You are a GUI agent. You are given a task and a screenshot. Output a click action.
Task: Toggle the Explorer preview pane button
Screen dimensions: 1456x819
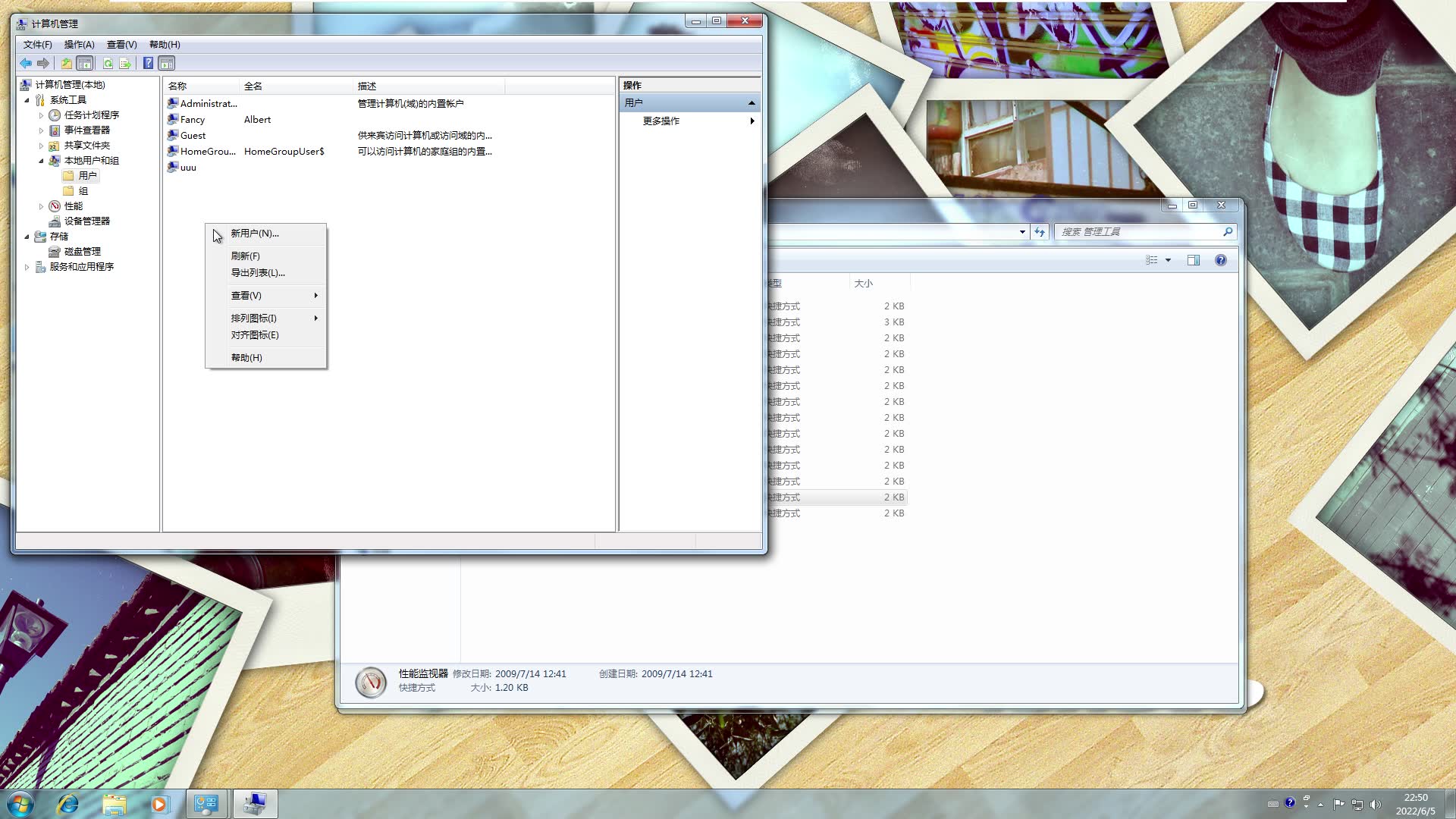click(1193, 260)
